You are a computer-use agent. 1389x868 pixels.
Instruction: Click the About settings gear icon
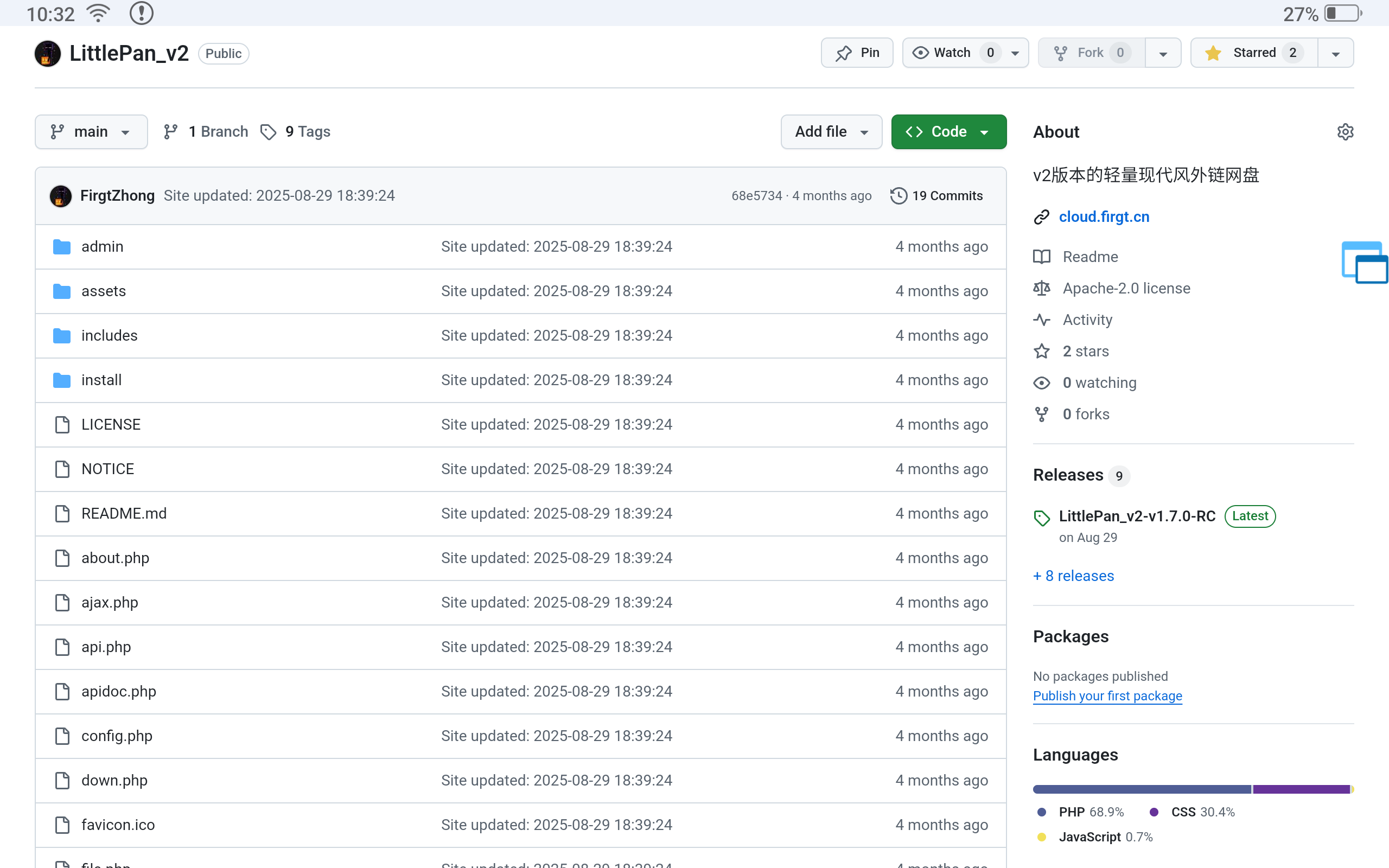1345,132
